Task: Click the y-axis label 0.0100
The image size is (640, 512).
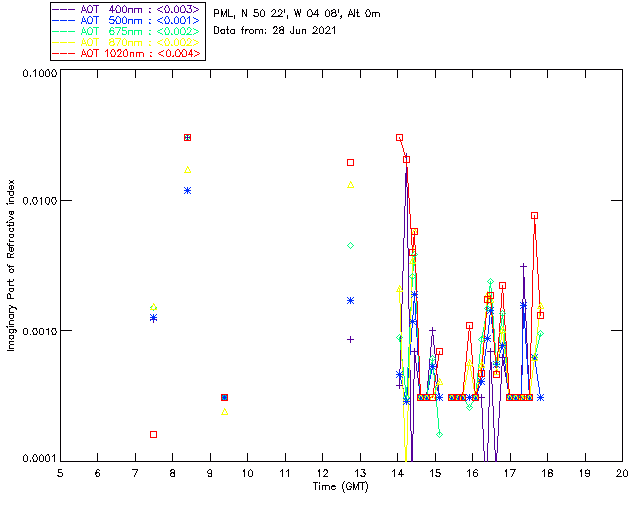Action: 39,200
